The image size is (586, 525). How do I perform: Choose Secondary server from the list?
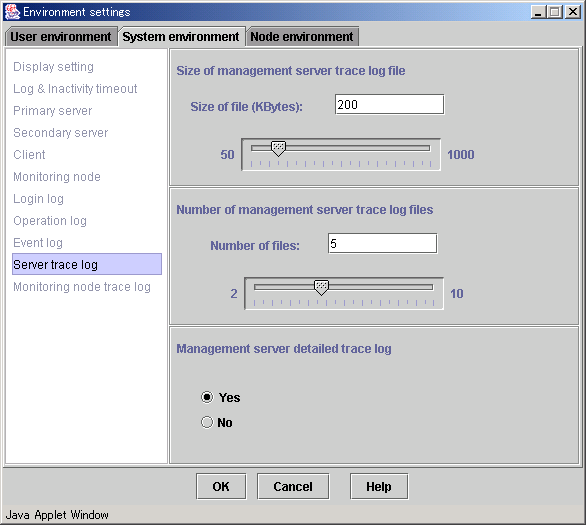(x=61, y=133)
